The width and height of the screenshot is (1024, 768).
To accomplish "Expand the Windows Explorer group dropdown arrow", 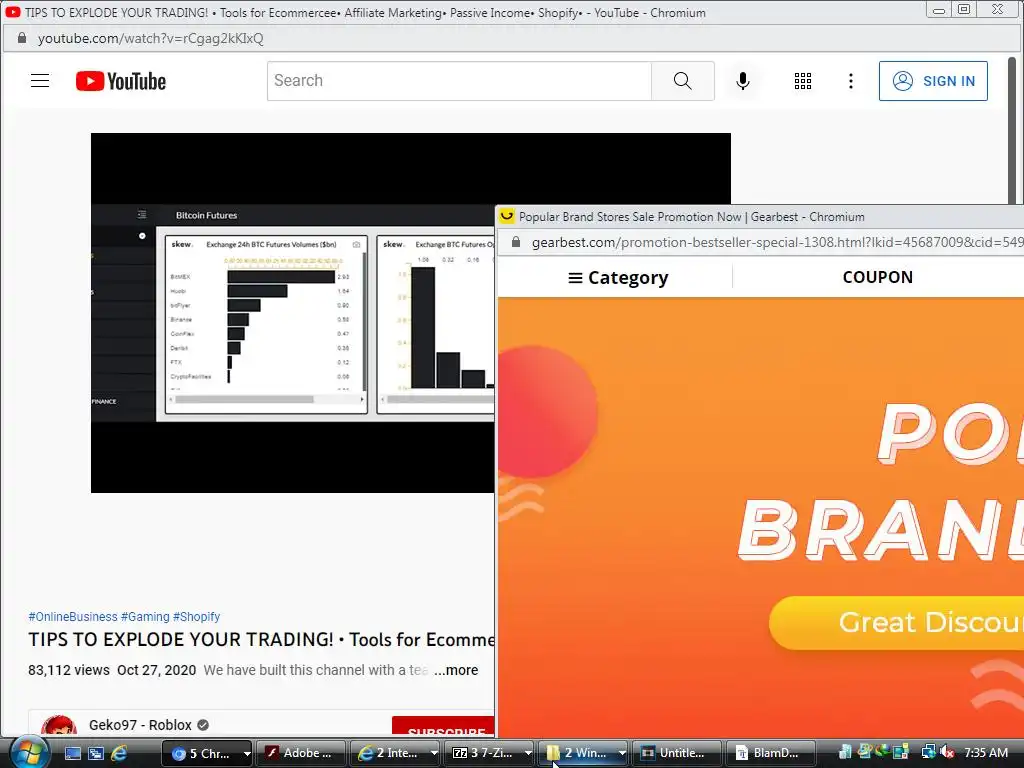I will 622,753.
